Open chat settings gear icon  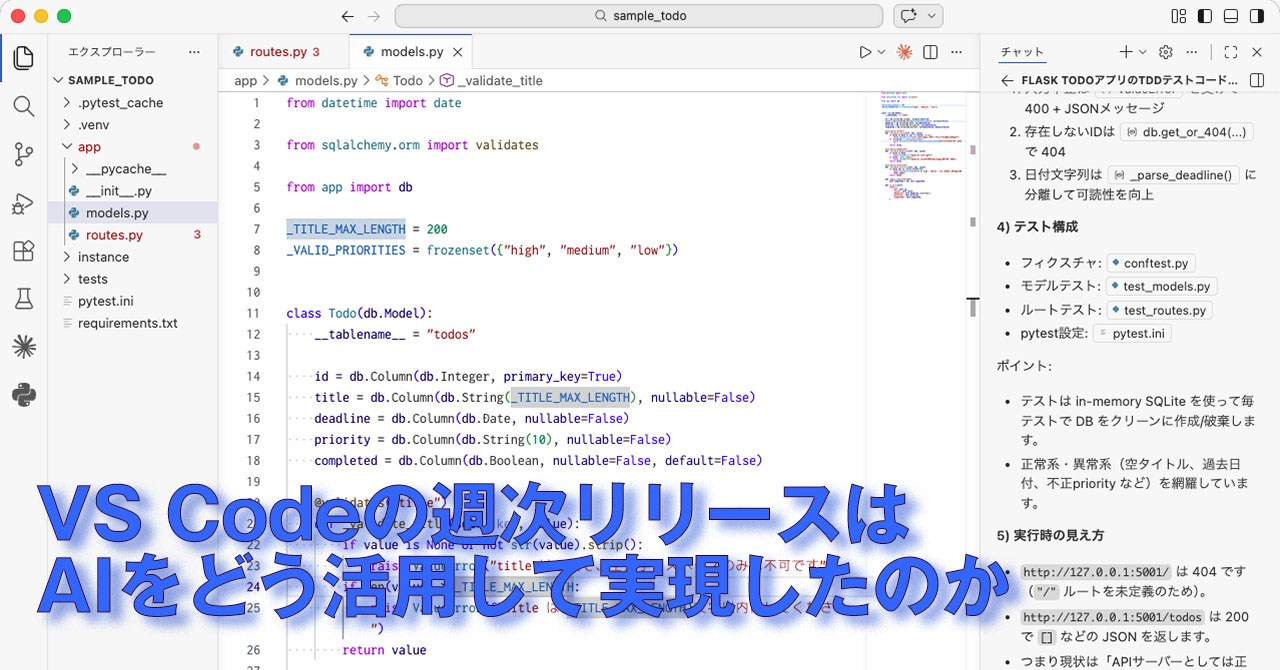pyautogui.click(x=1165, y=52)
